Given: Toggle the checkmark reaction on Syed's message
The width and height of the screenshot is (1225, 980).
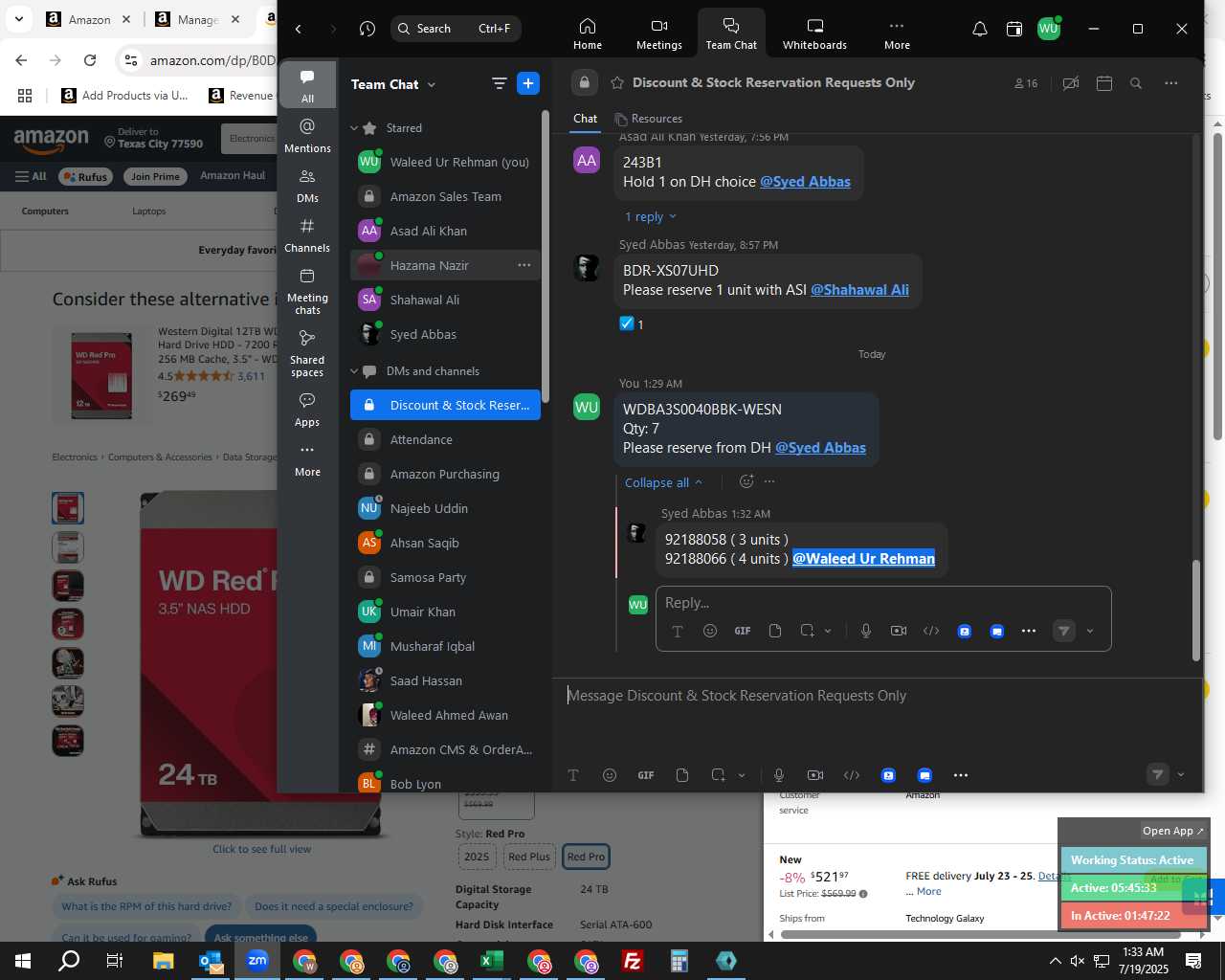Looking at the screenshot, I should (x=632, y=323).
